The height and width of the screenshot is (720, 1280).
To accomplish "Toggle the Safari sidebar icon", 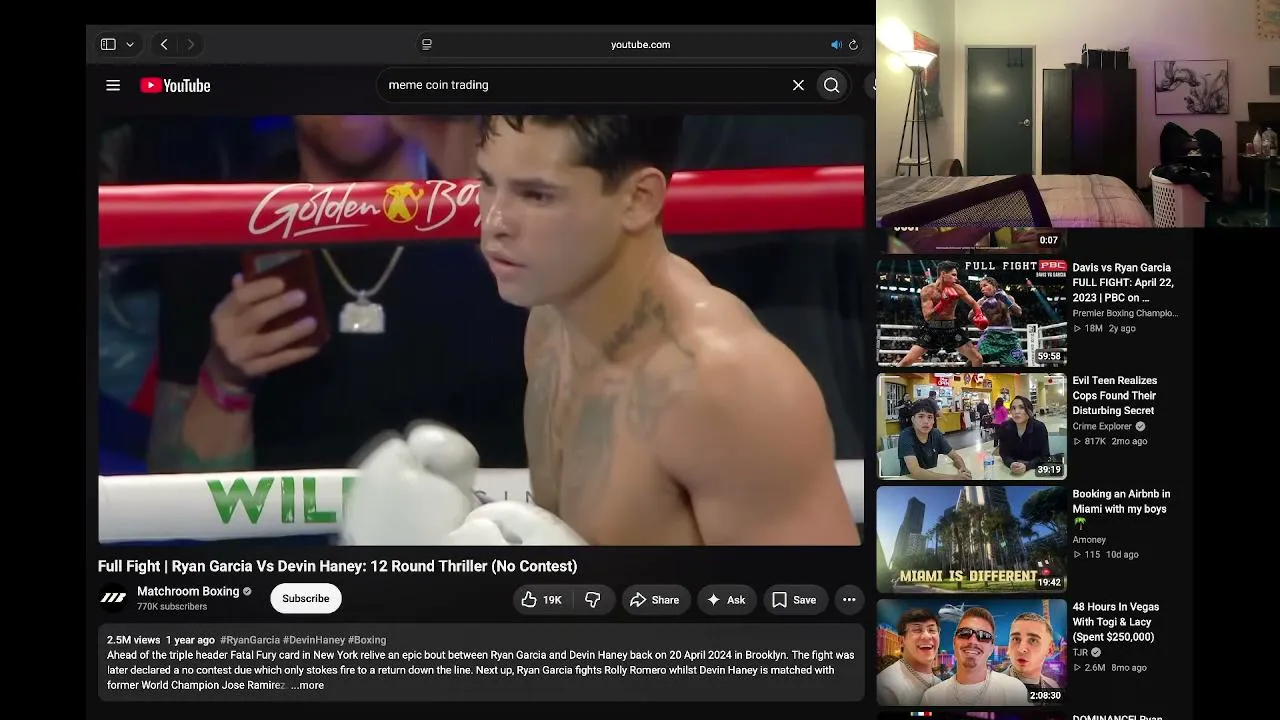I will (x=108, y=45).
